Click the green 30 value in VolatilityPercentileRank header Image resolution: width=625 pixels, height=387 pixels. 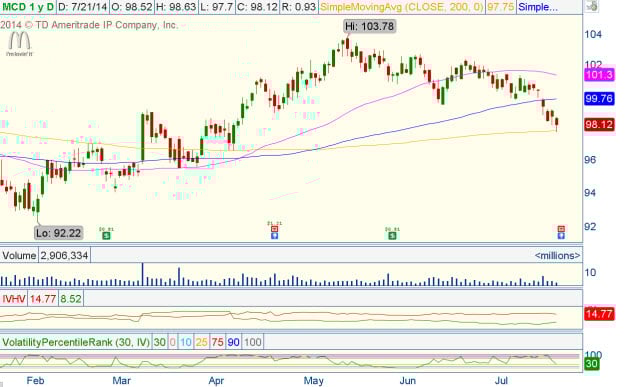click(159, 342)
